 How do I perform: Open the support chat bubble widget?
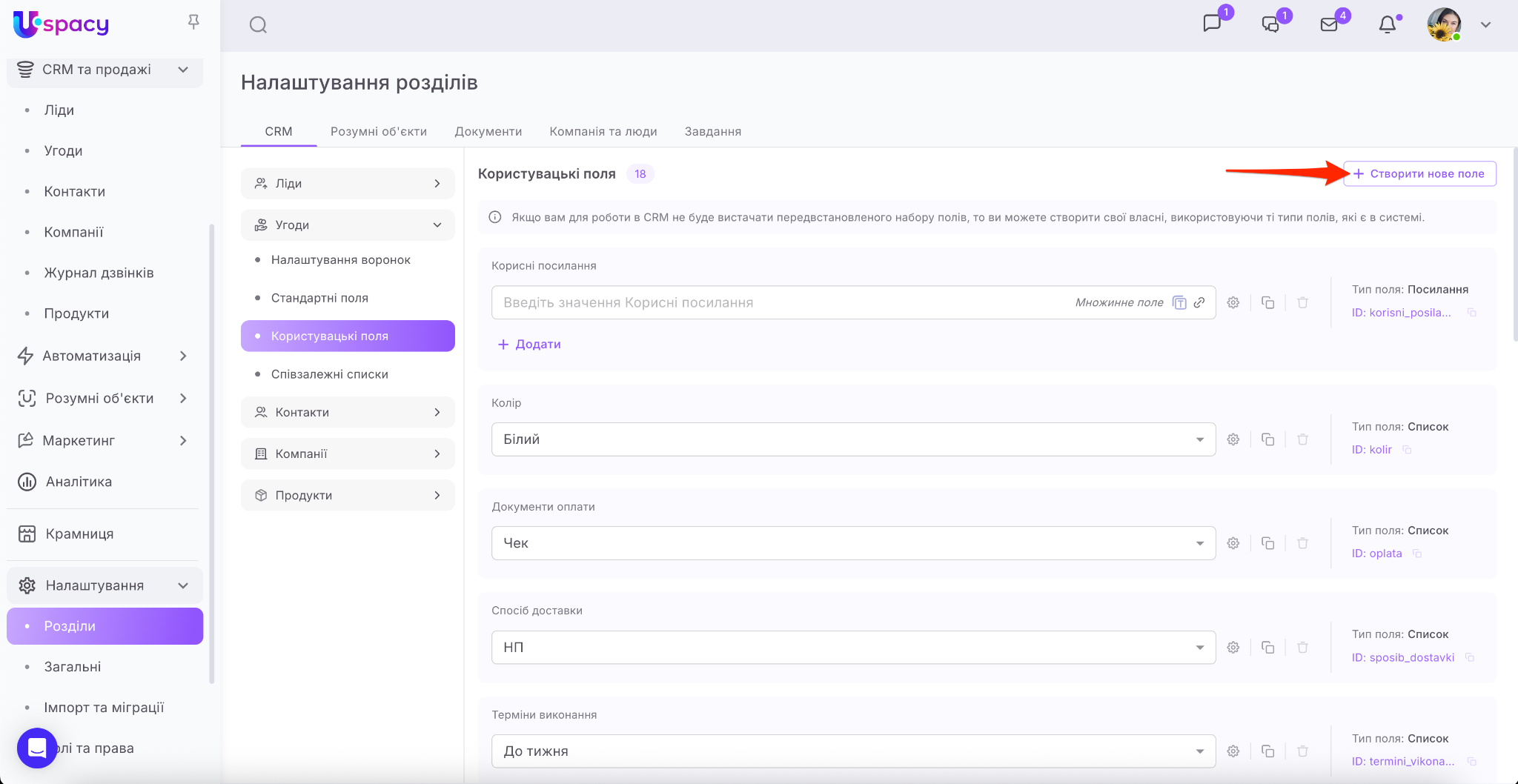pos(37,748)
